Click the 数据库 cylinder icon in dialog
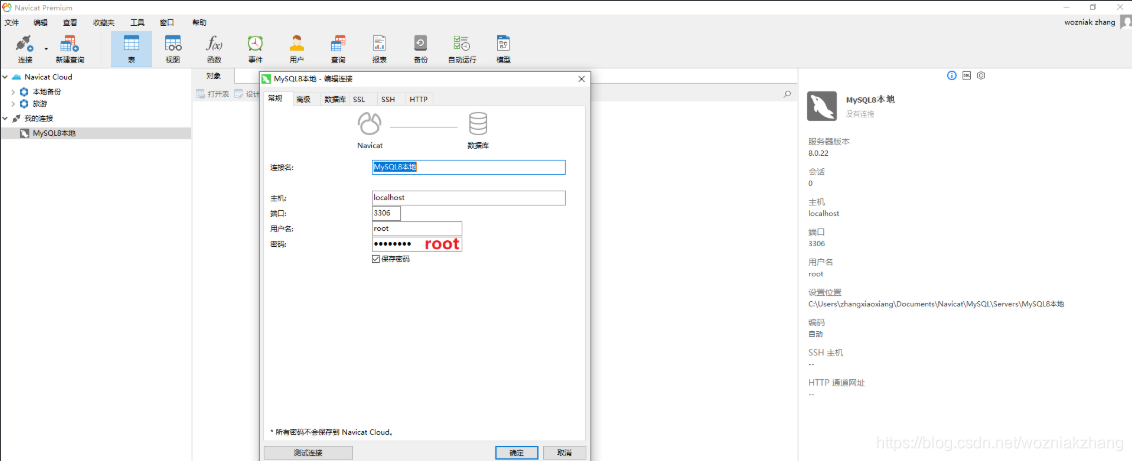This screenshot has height=461, width=1132. (x=478, y=124)
